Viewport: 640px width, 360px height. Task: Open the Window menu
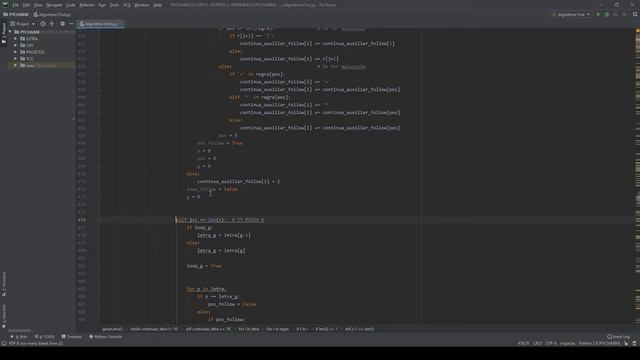click(x=142, y=5)
